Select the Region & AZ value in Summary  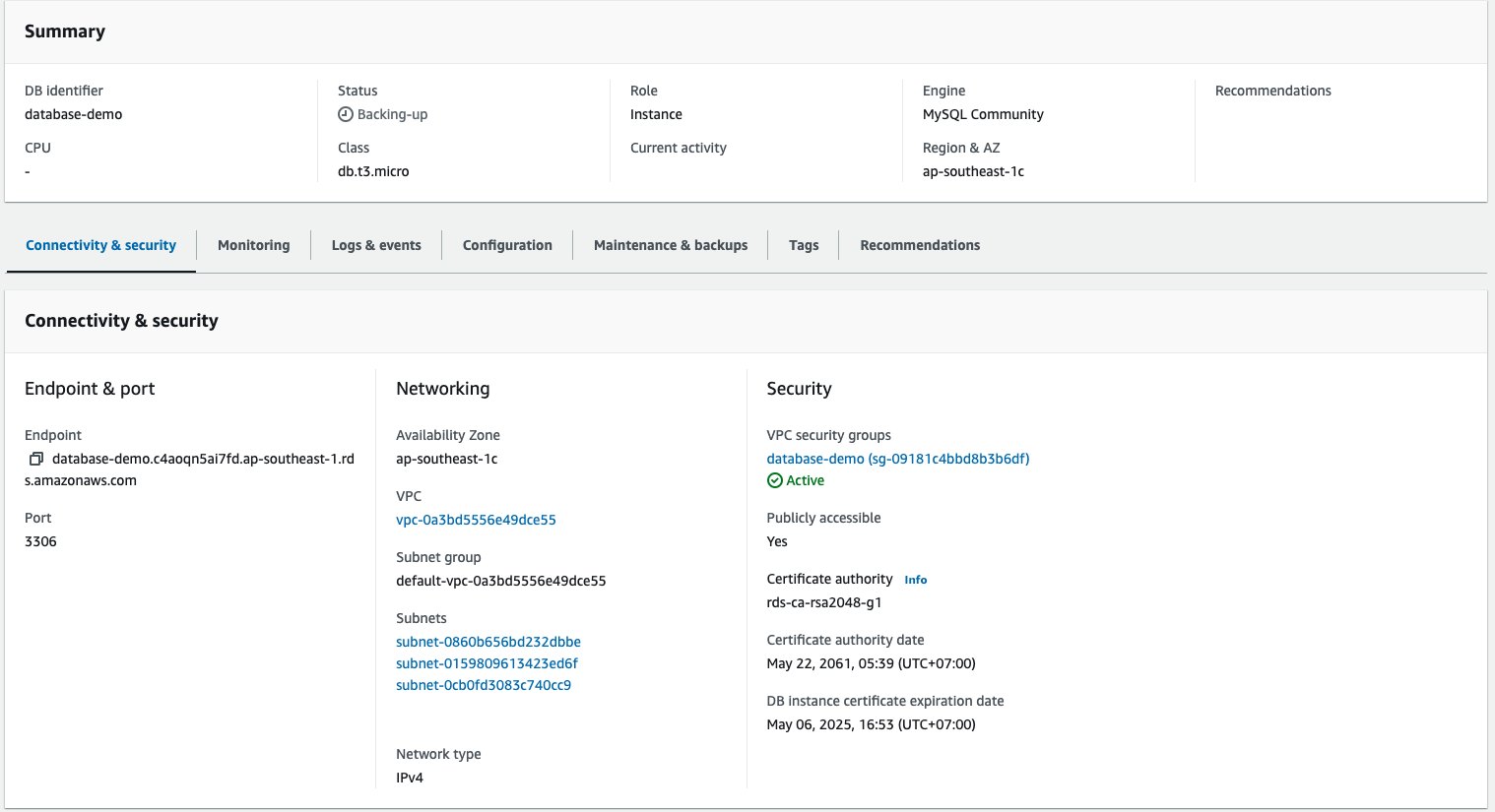[973, 171]
